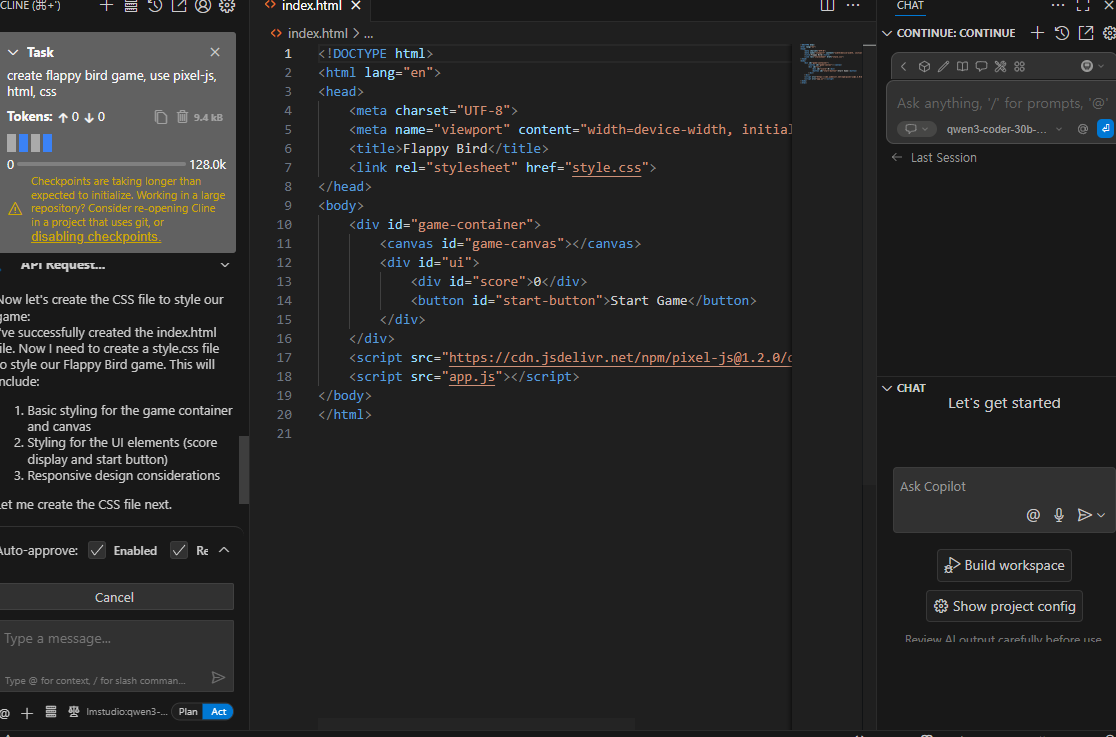
Task: Open Cline task history icon
Action: 155,6
